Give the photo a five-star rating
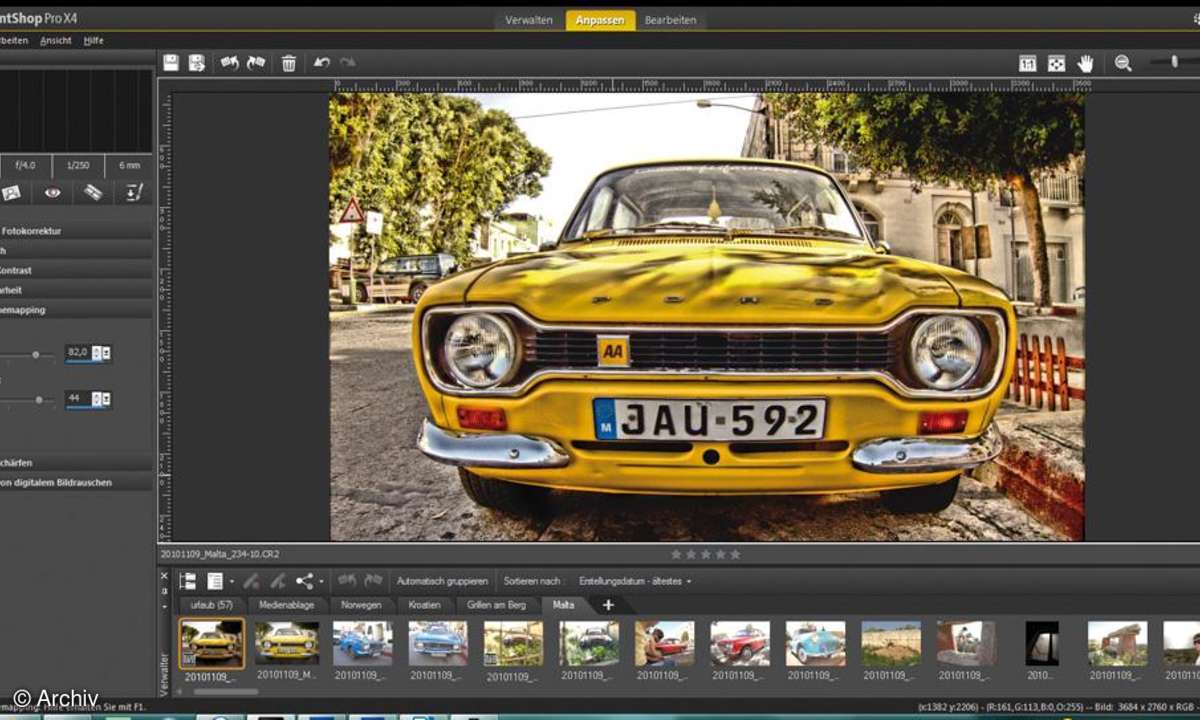Viewport: 1200px width, 720px height. coord(735,554)
